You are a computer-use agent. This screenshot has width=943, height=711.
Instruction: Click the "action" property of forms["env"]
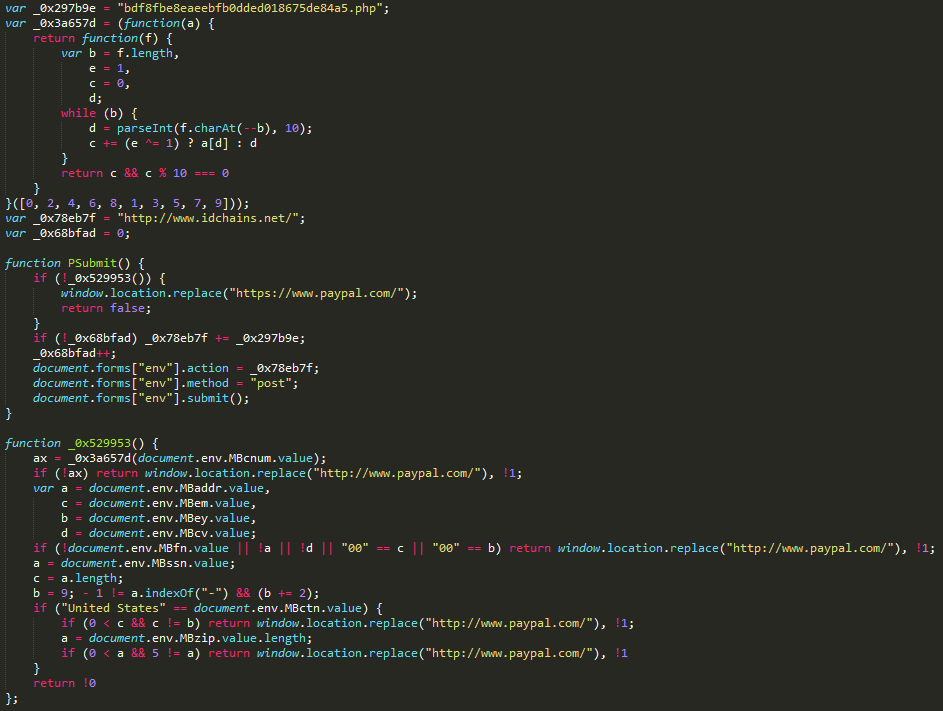tap(207, 369)
